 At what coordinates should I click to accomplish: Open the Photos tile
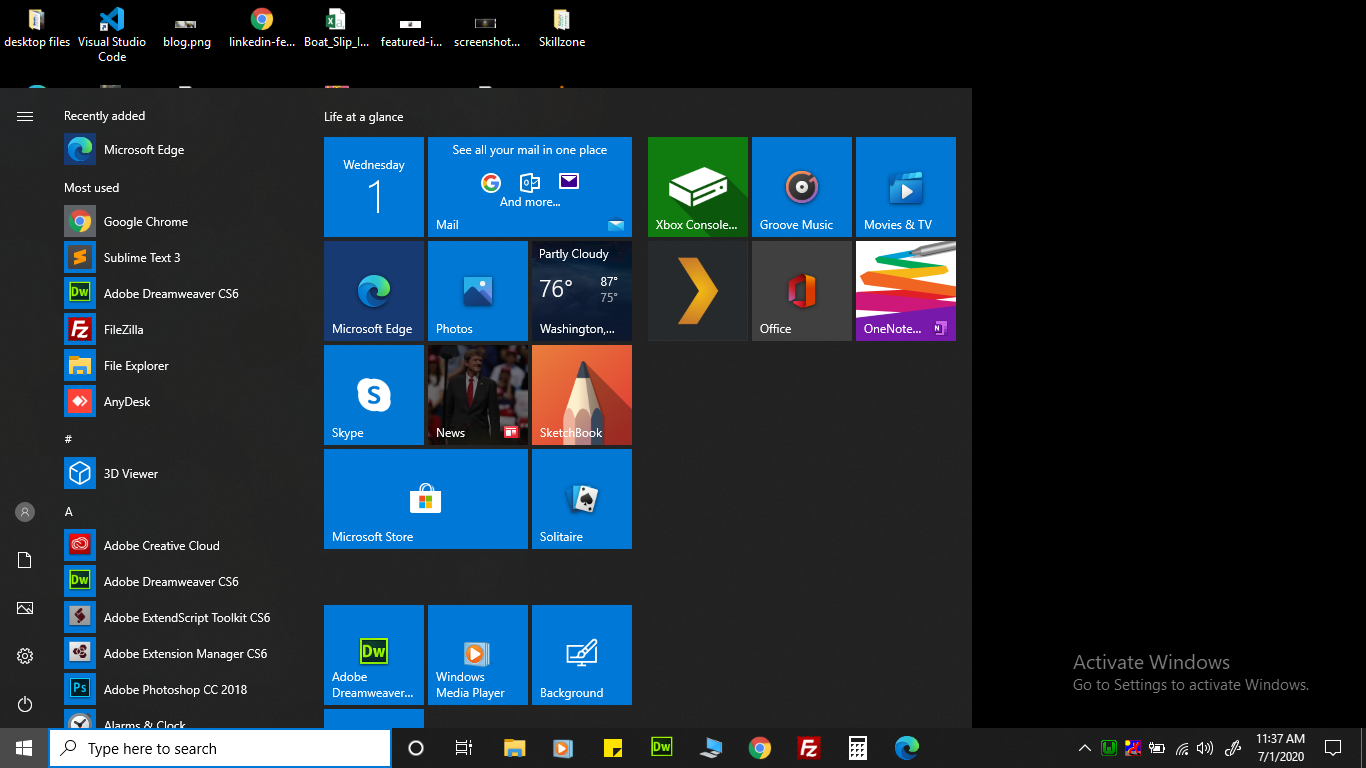tap(477, 291)
